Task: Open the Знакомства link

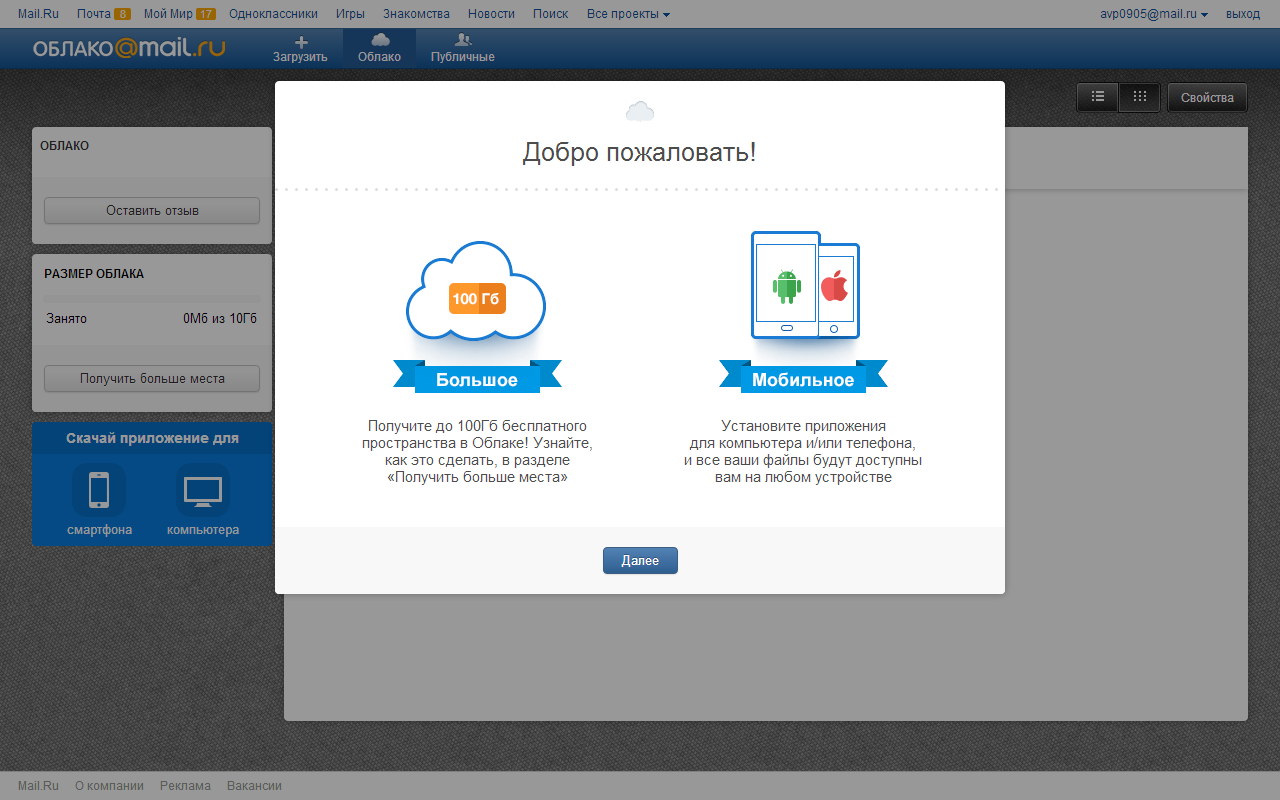Action: [x=416, y=14]
